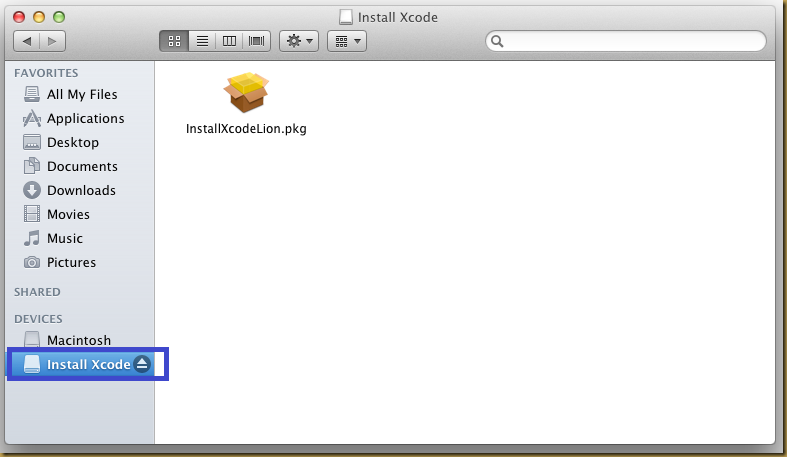The image size is (787, 457).
Task: Switch to list view
Action: pyautogui.click(x=202, y=41)
